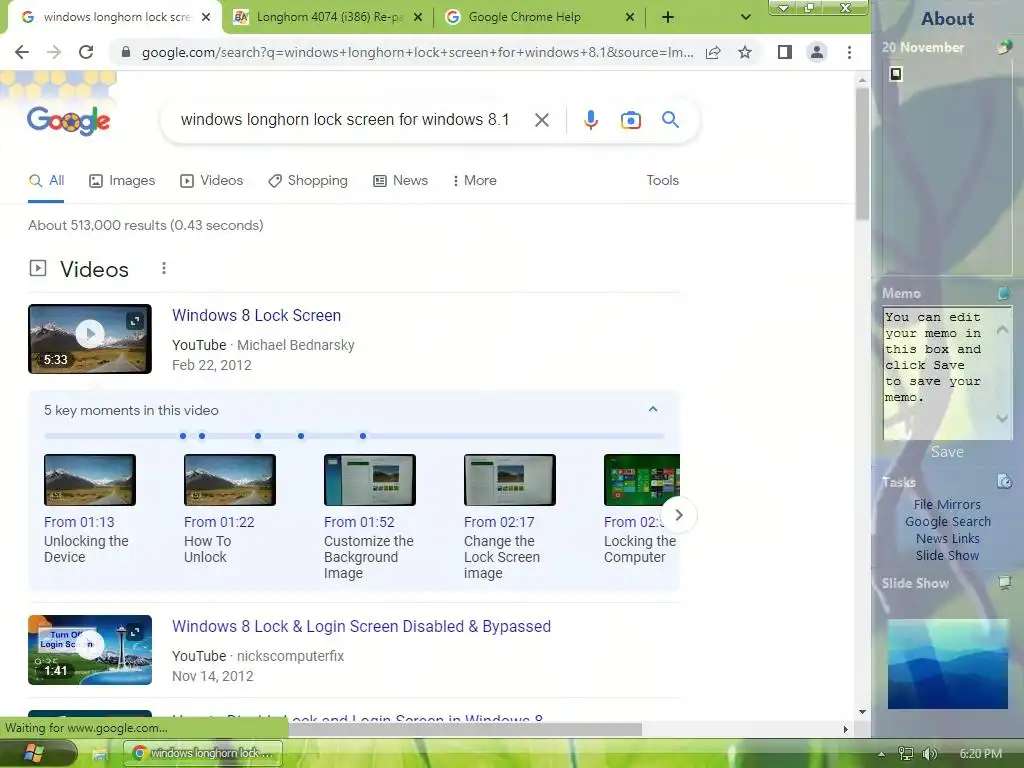This screenshot has width=1024, height=768.
Task: Show hidden tray icons arrow
Action: (881, 754)
